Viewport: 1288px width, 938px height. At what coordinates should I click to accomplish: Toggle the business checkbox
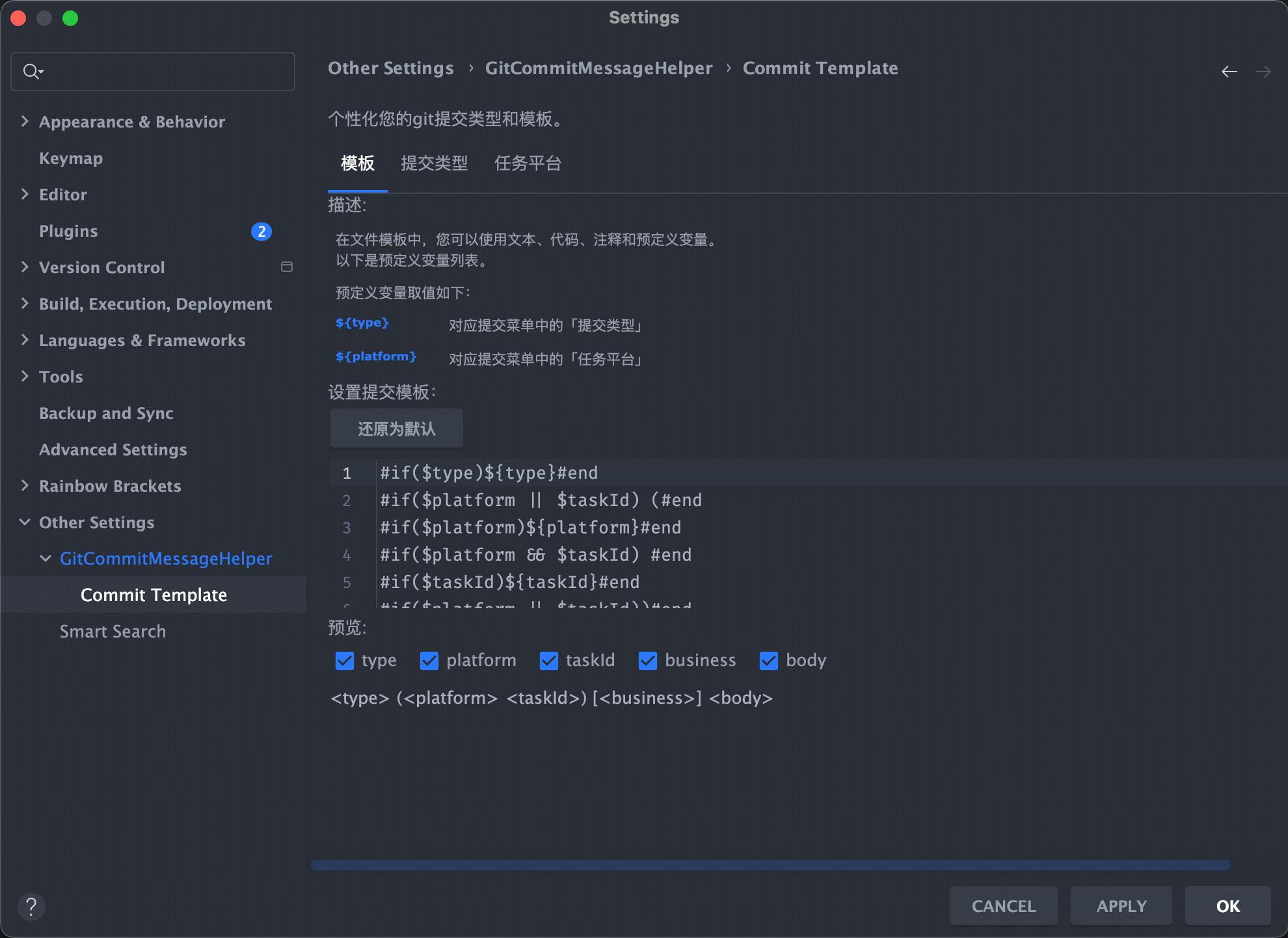(x=648, y=661)
